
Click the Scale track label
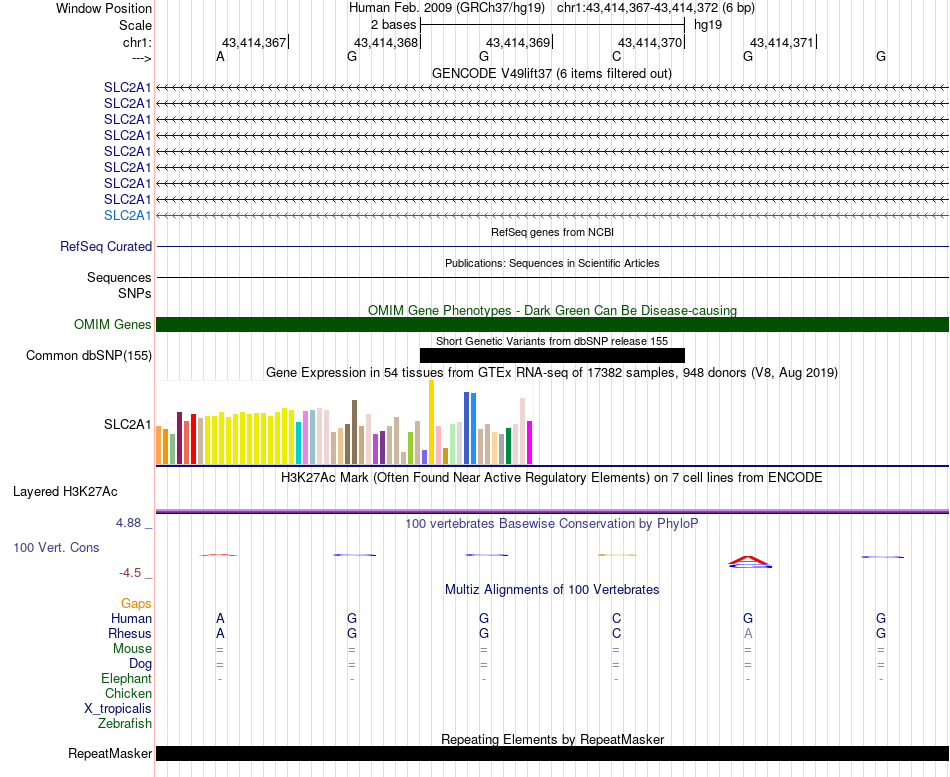point(135,25)
